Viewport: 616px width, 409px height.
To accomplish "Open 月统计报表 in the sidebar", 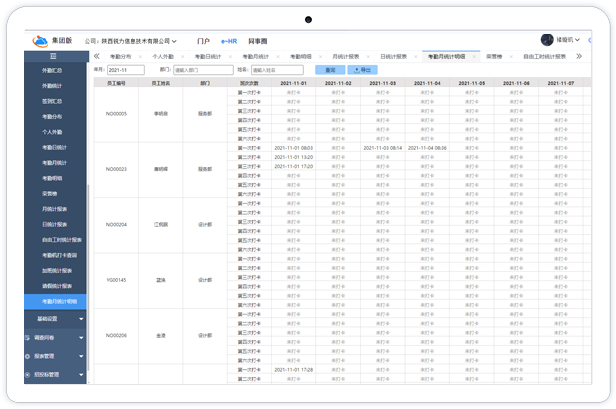I will 55,209.
